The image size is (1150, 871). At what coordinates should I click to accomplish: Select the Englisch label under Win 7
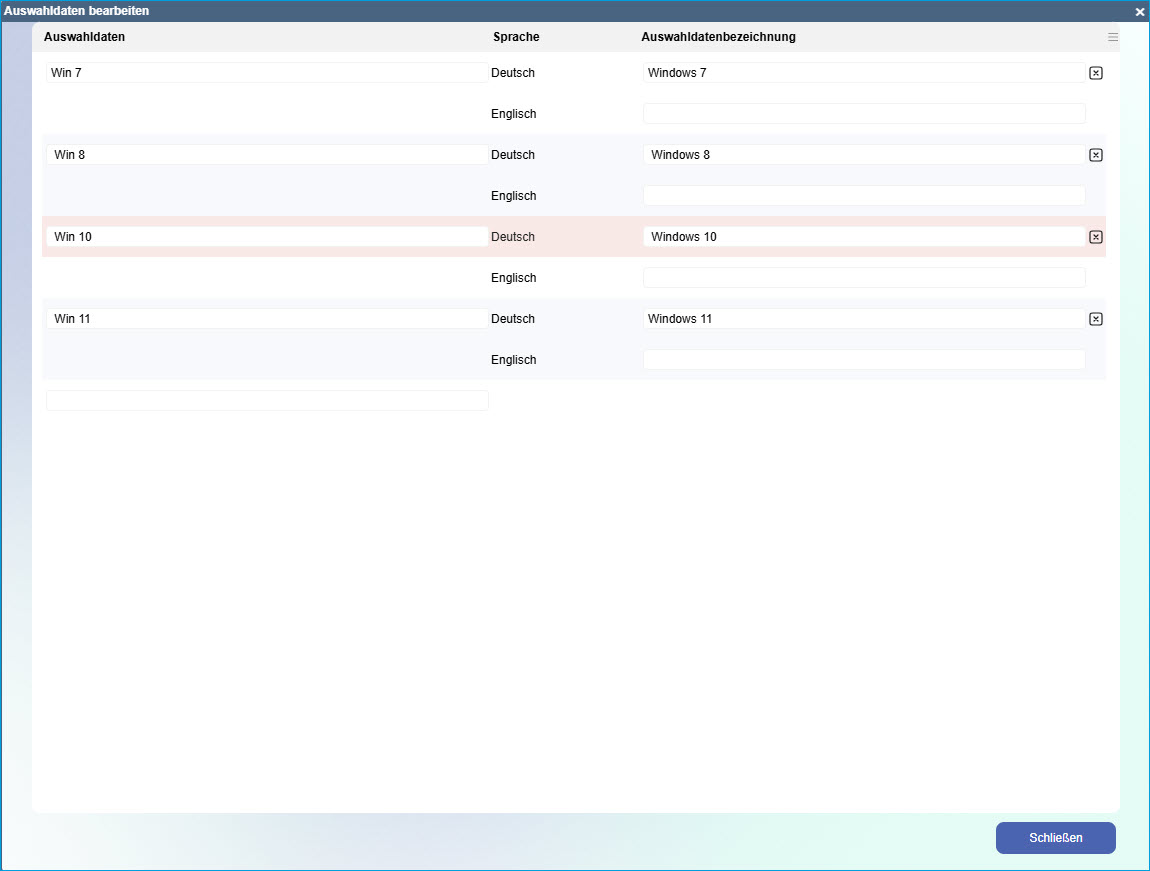[513, 114]
